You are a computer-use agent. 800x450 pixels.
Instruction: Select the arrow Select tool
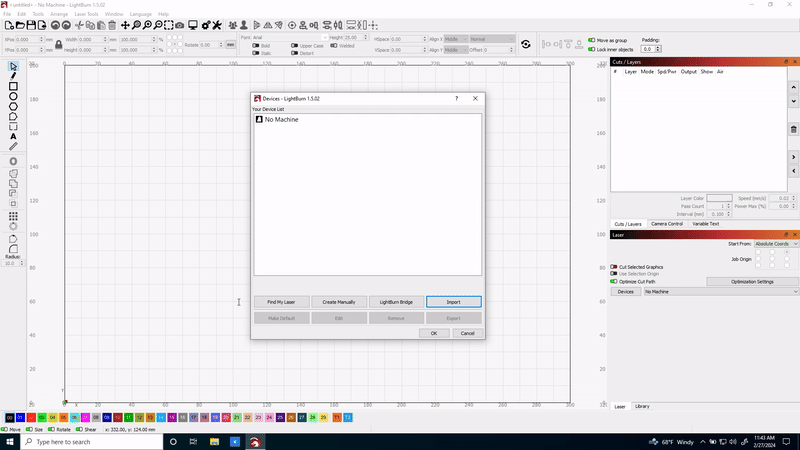13,67
